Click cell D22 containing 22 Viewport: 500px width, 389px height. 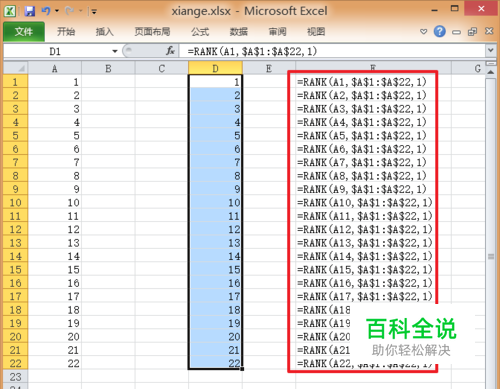[x=215, y=363]
